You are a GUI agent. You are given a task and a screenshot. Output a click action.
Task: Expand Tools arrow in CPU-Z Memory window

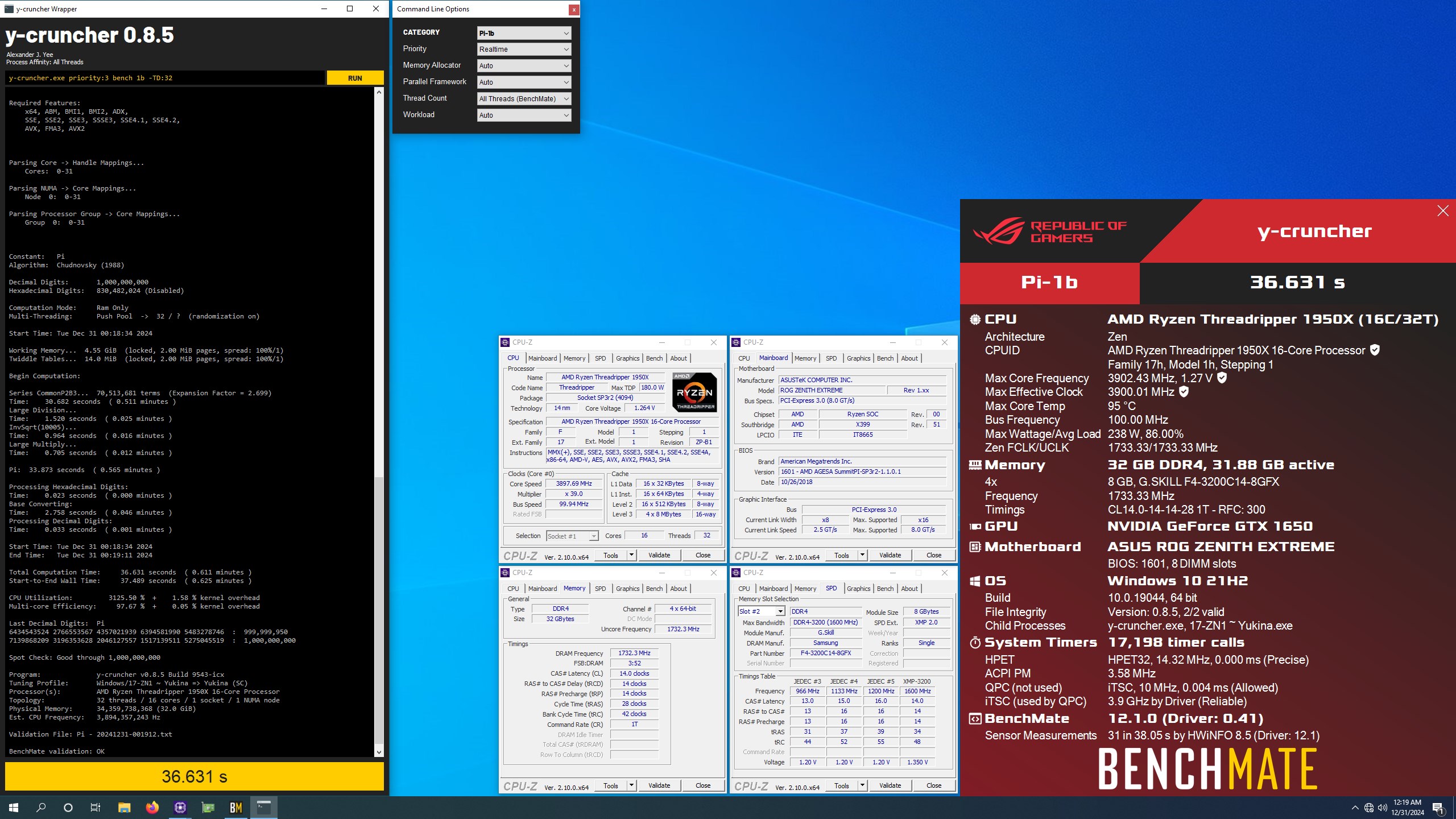pyautogui.click(x=631, y=785)
